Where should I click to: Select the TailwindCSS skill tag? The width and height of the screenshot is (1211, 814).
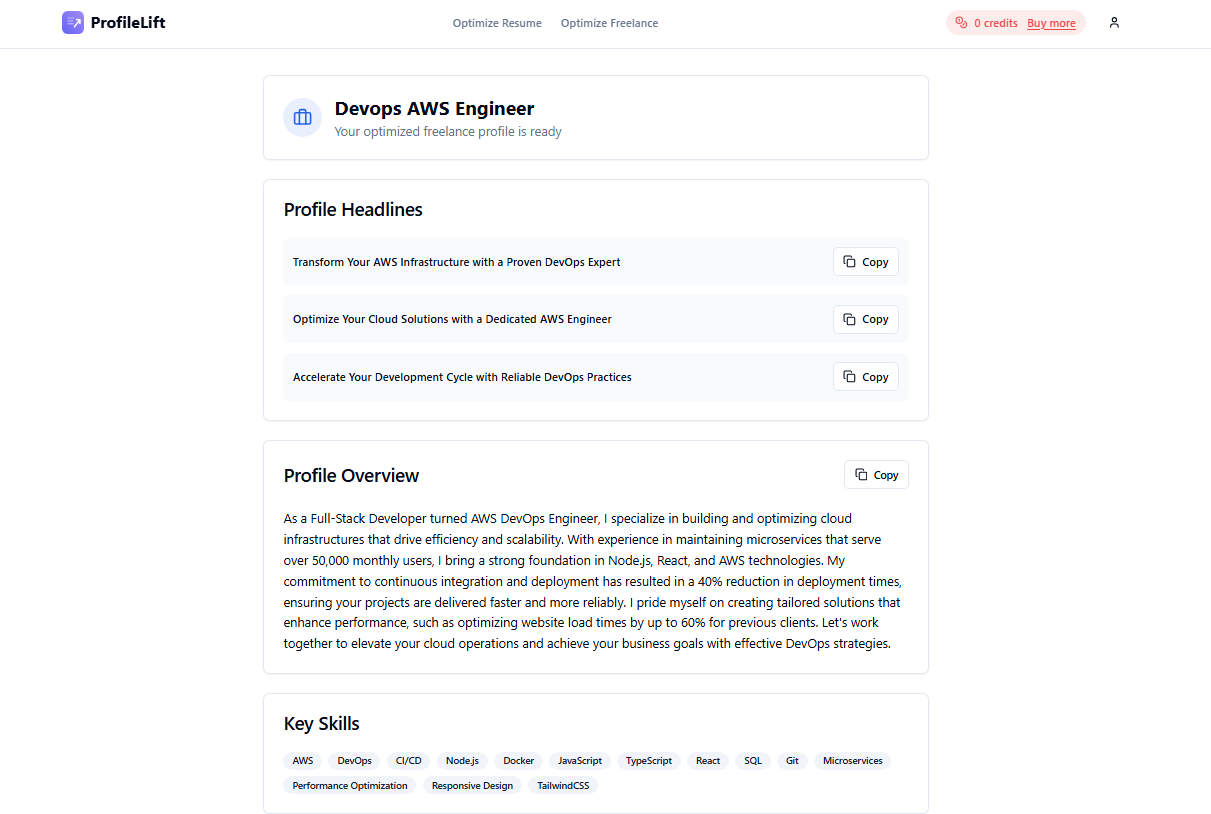click(563, 786)
